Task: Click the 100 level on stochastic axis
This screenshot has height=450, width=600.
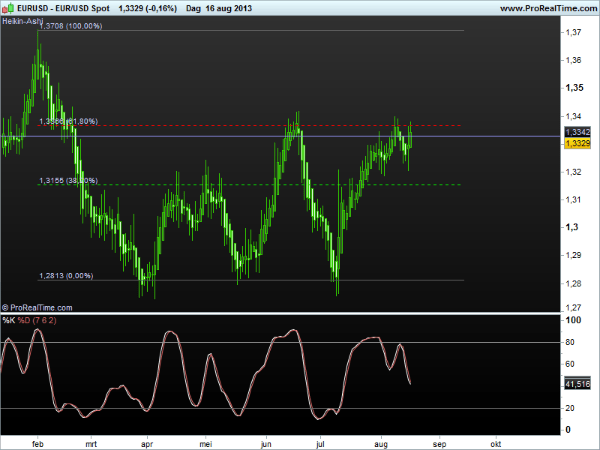Action: coord(573,320)
